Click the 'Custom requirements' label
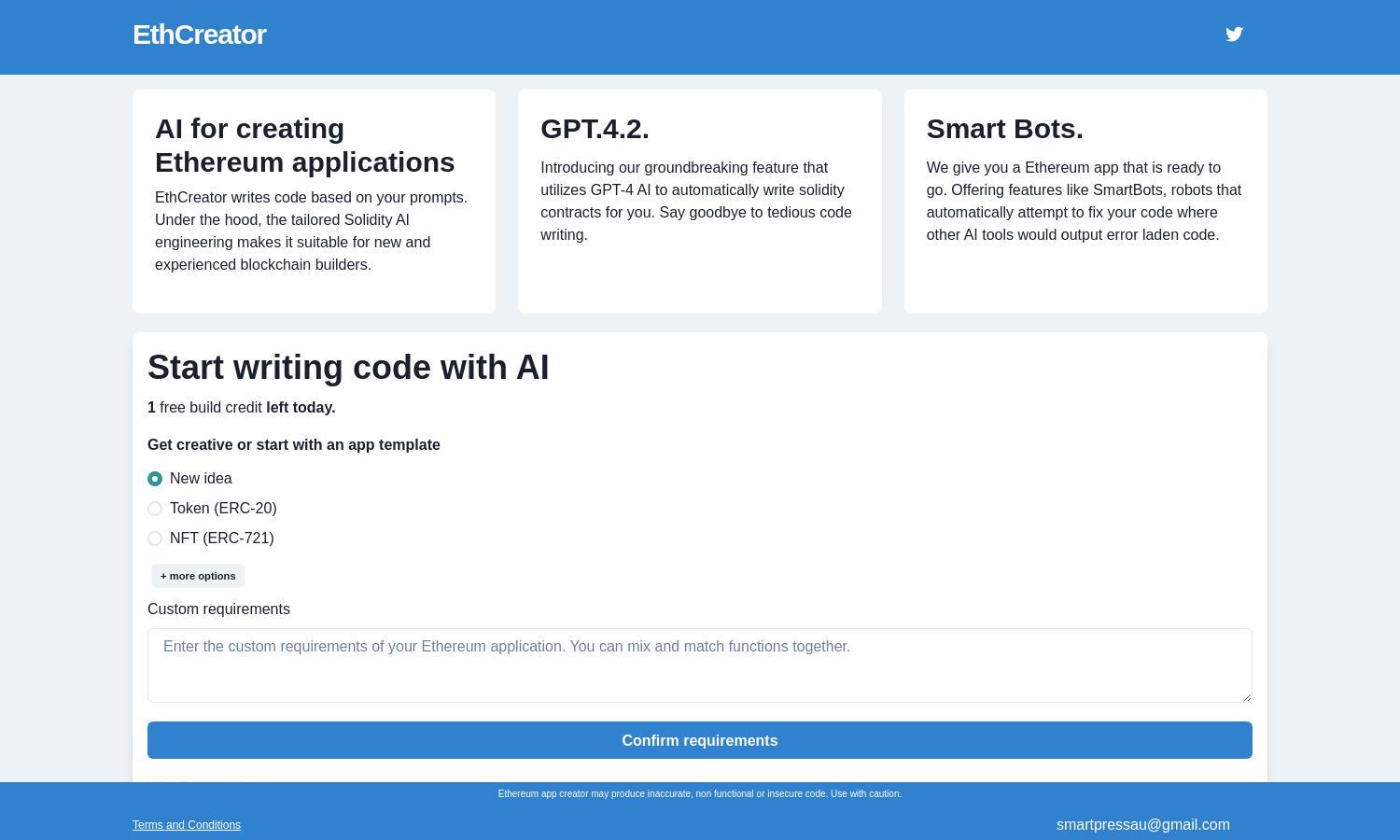Screen dimensions: 1400x840 (x=218, y=609)
